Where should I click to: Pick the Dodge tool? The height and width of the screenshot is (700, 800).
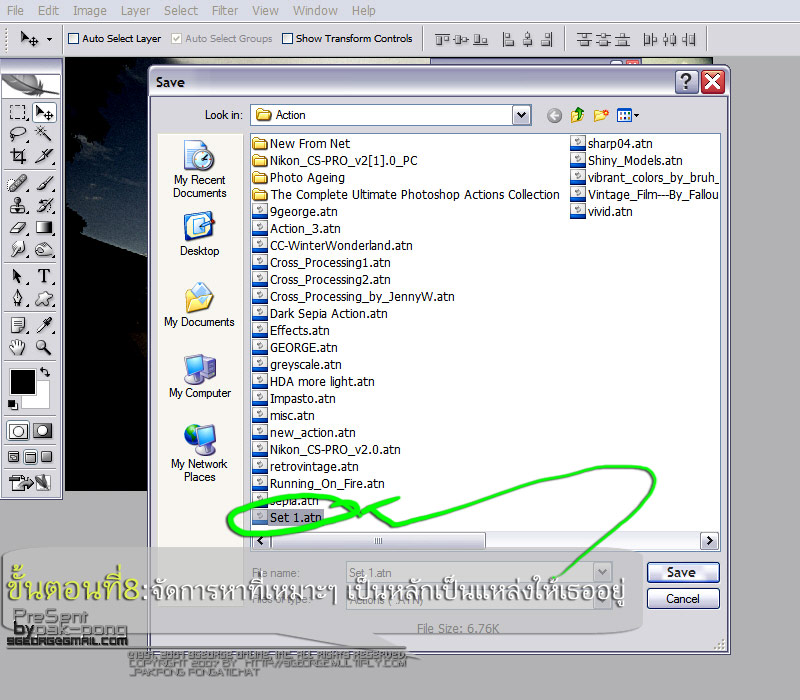click(x=44, y=249)
